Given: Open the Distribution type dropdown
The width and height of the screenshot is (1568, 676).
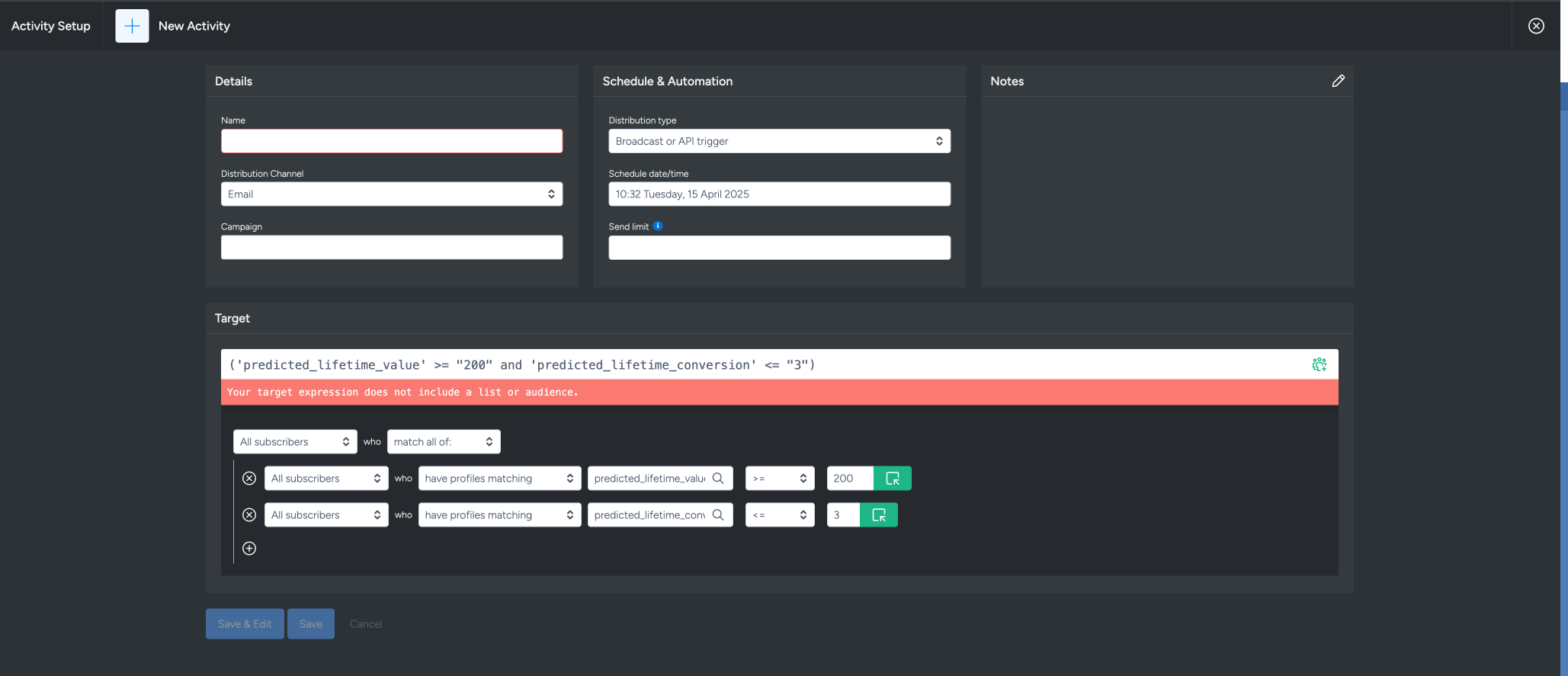Looking at the screenshot, I should [x=778, y=141].
